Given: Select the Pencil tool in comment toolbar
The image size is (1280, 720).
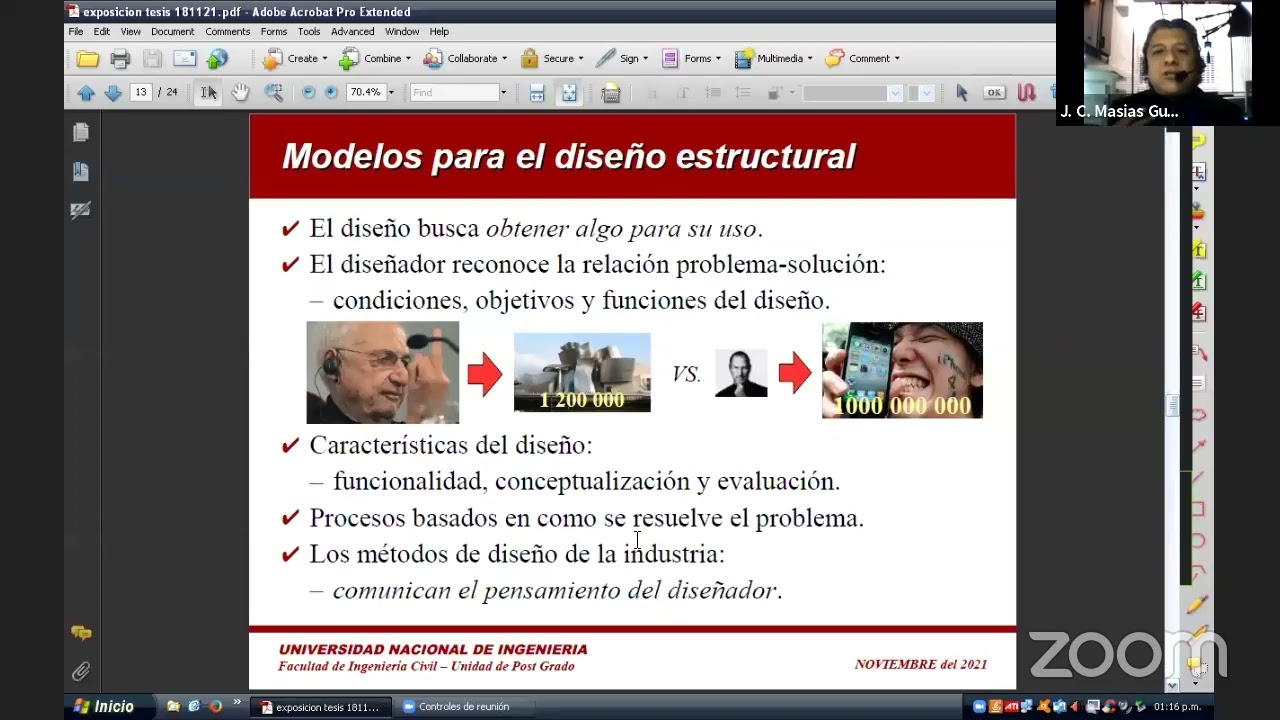Looking at the screenshot, I should click(x=1197, y=603).
